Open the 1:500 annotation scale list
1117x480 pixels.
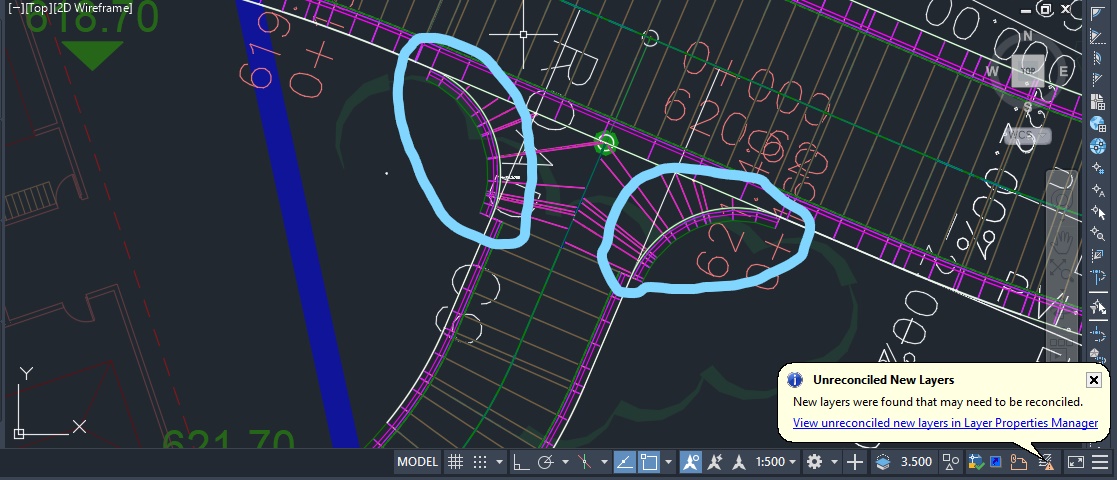[776, 462]
